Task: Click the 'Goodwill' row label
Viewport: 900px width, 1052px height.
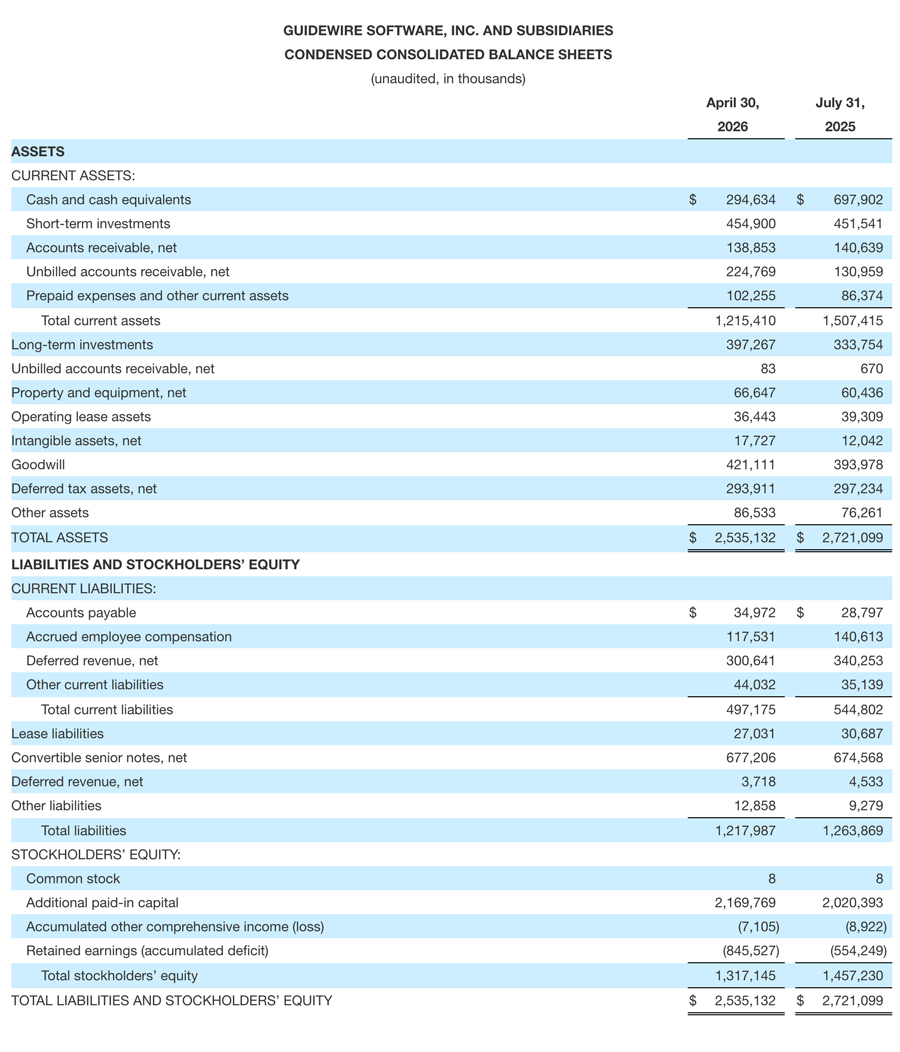Action: 38,465
